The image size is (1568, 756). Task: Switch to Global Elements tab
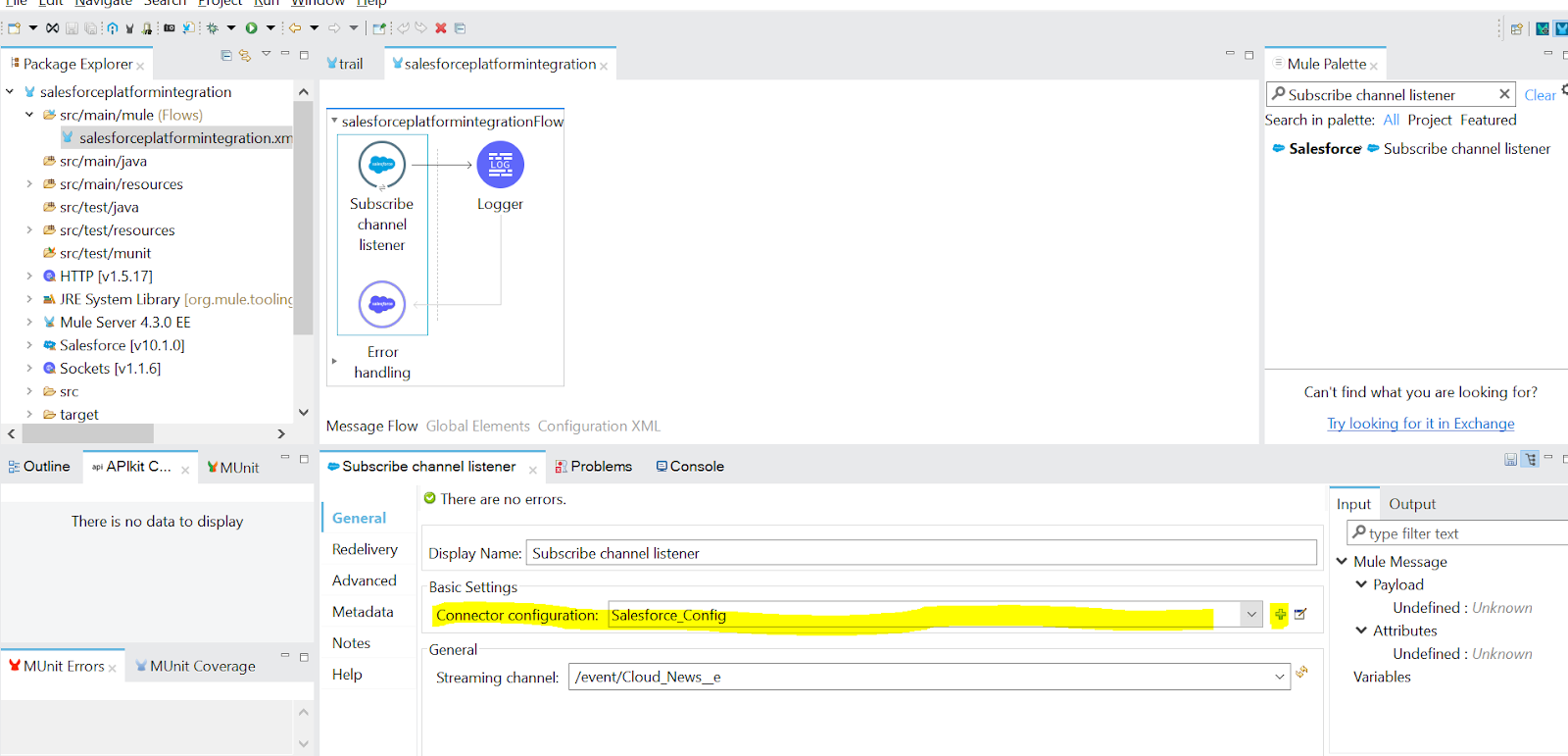coord(477,426)
